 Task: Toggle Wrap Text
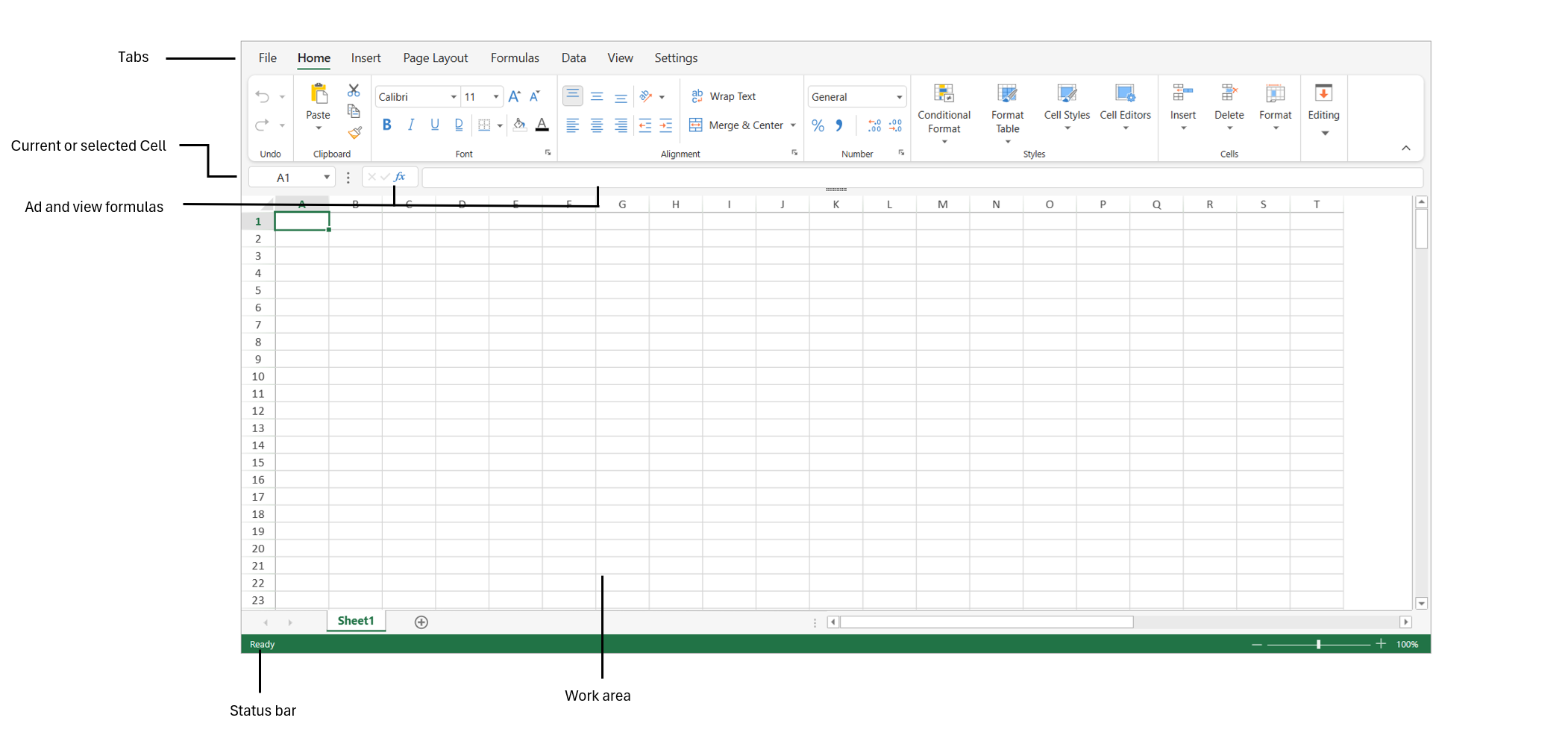click(724, 96)
